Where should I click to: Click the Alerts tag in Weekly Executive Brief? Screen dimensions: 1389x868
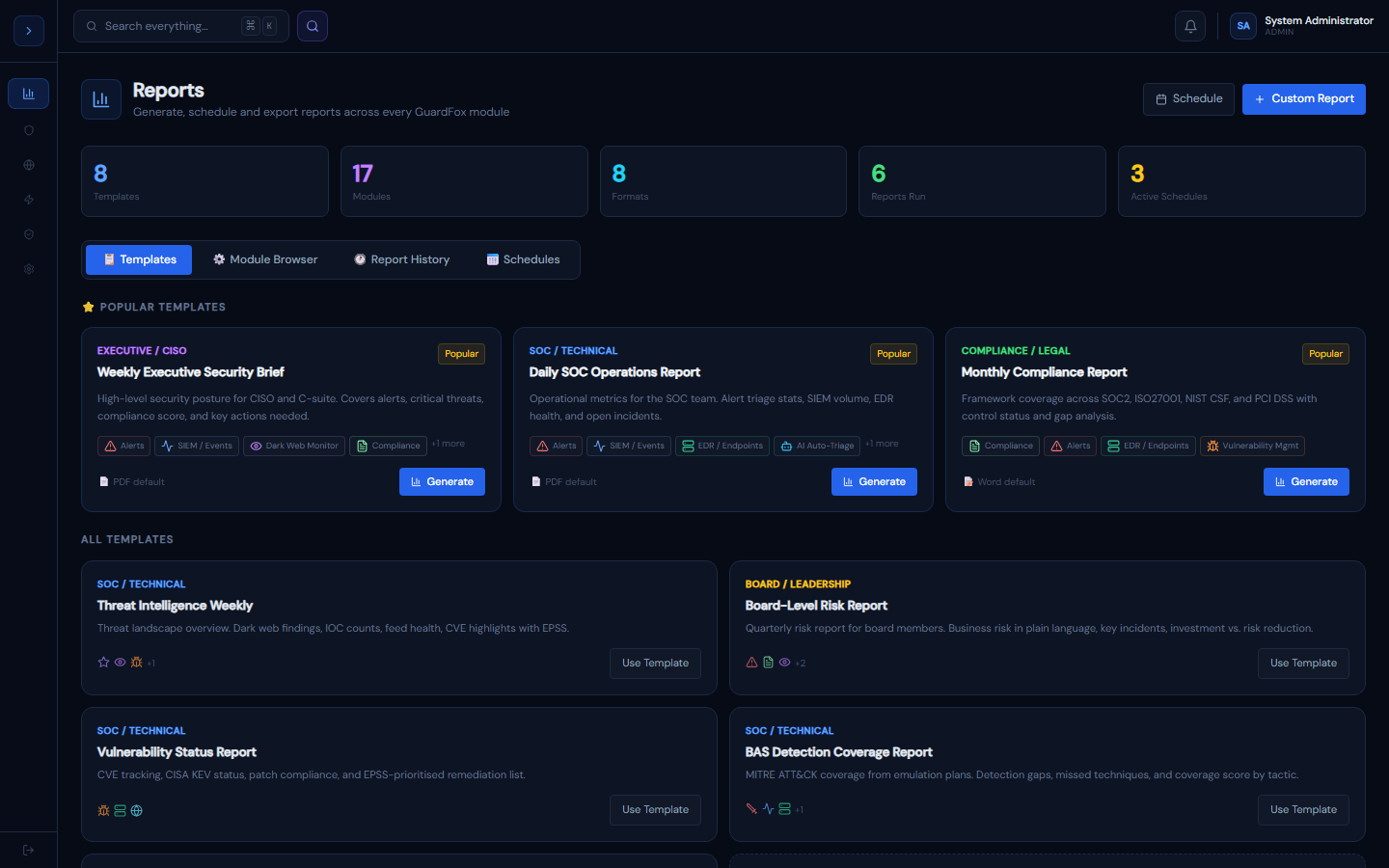pyautogui.click(x=124, y=446)
